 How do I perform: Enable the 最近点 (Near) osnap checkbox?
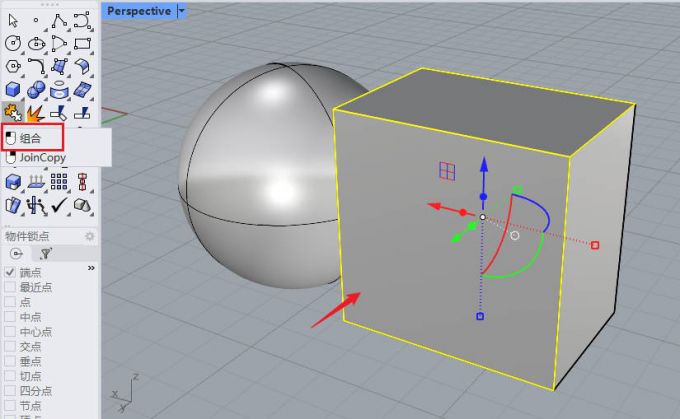click(x=10, y=287)
